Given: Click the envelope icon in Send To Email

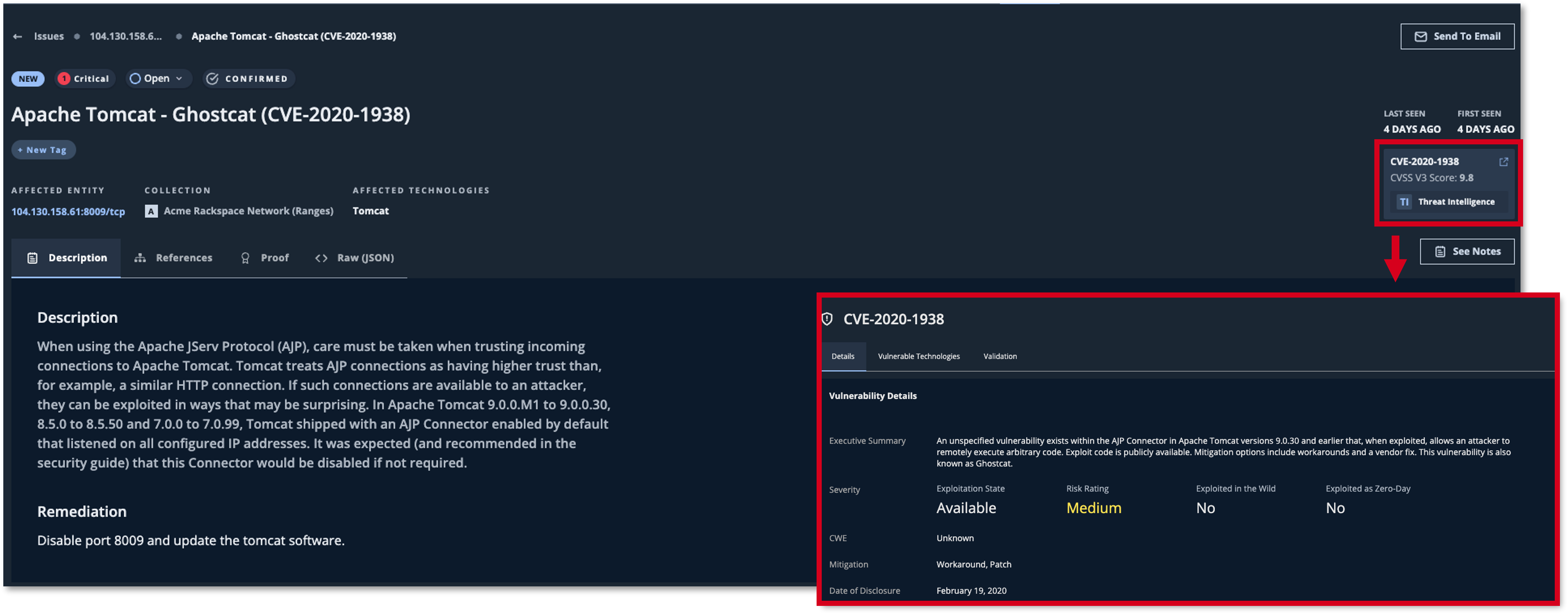Looking at the screenshot, I should click(1420, 36).
